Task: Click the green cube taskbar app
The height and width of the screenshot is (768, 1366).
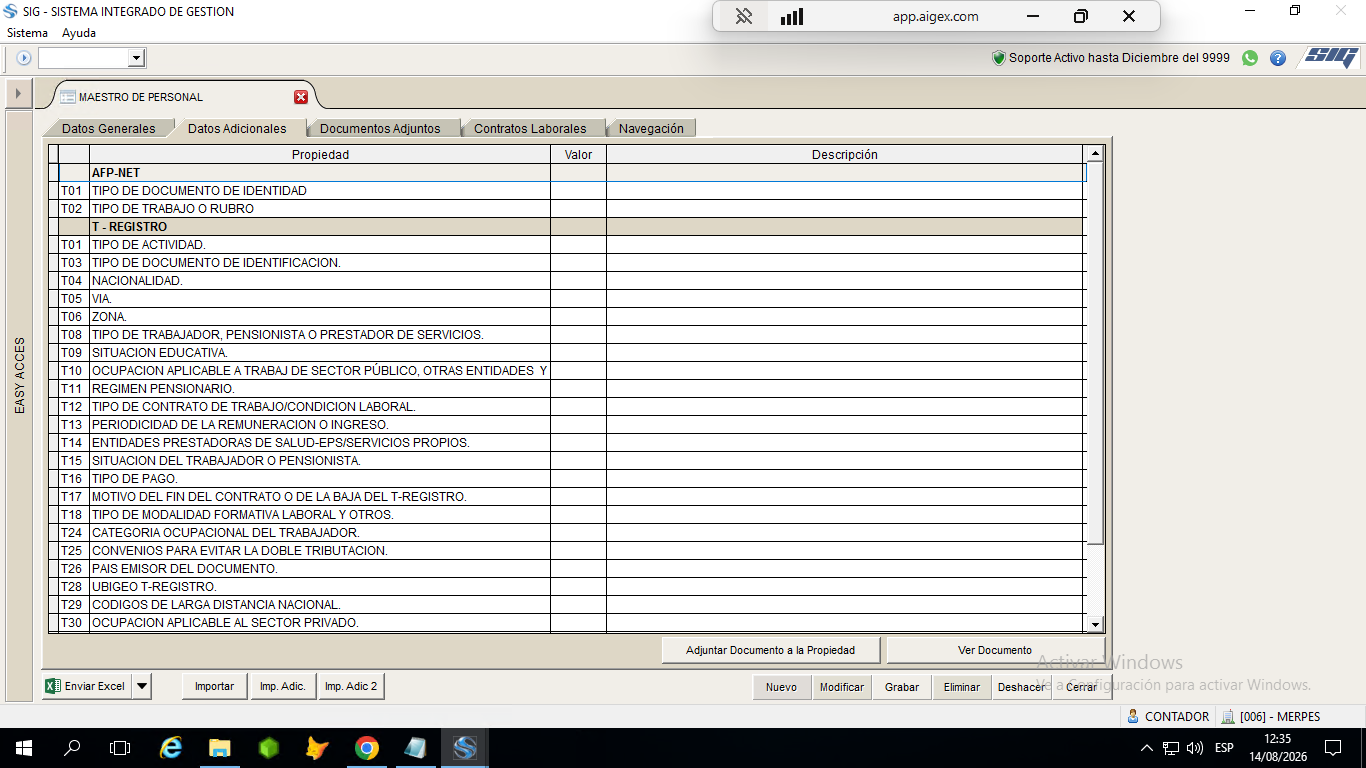Action: (x=269, y=748)
